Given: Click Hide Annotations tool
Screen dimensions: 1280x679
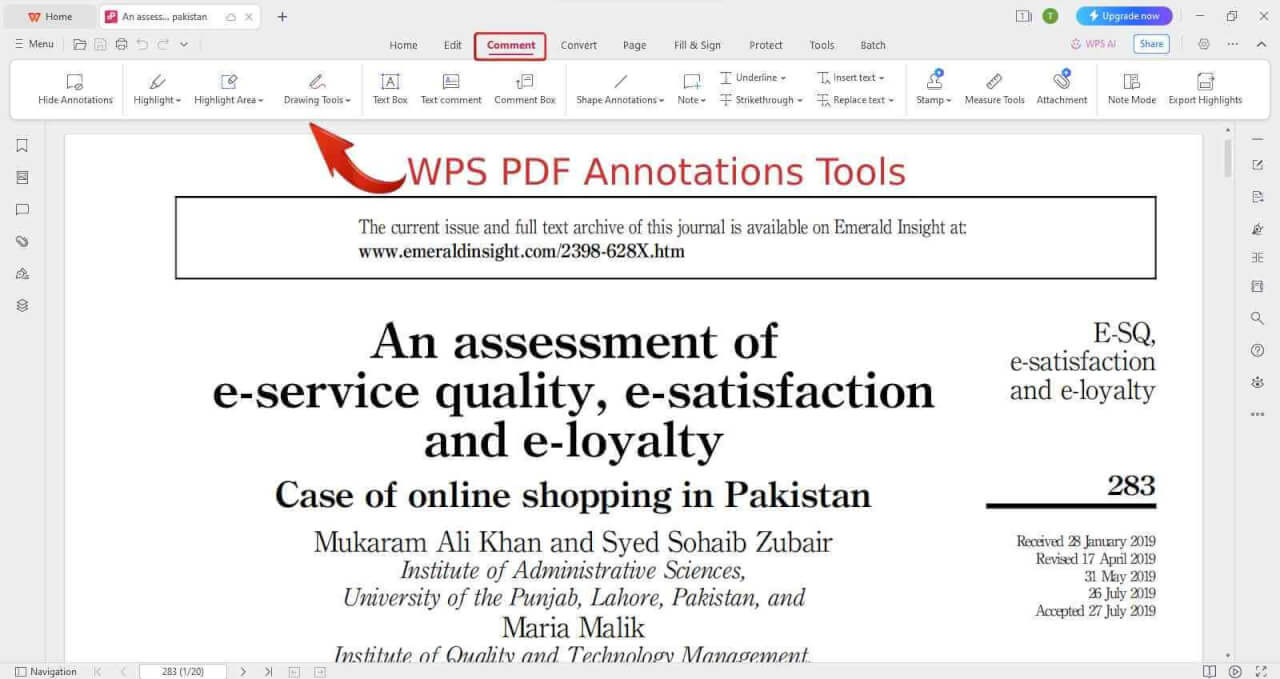Looking at the screenshot, I should coord(75,88).
